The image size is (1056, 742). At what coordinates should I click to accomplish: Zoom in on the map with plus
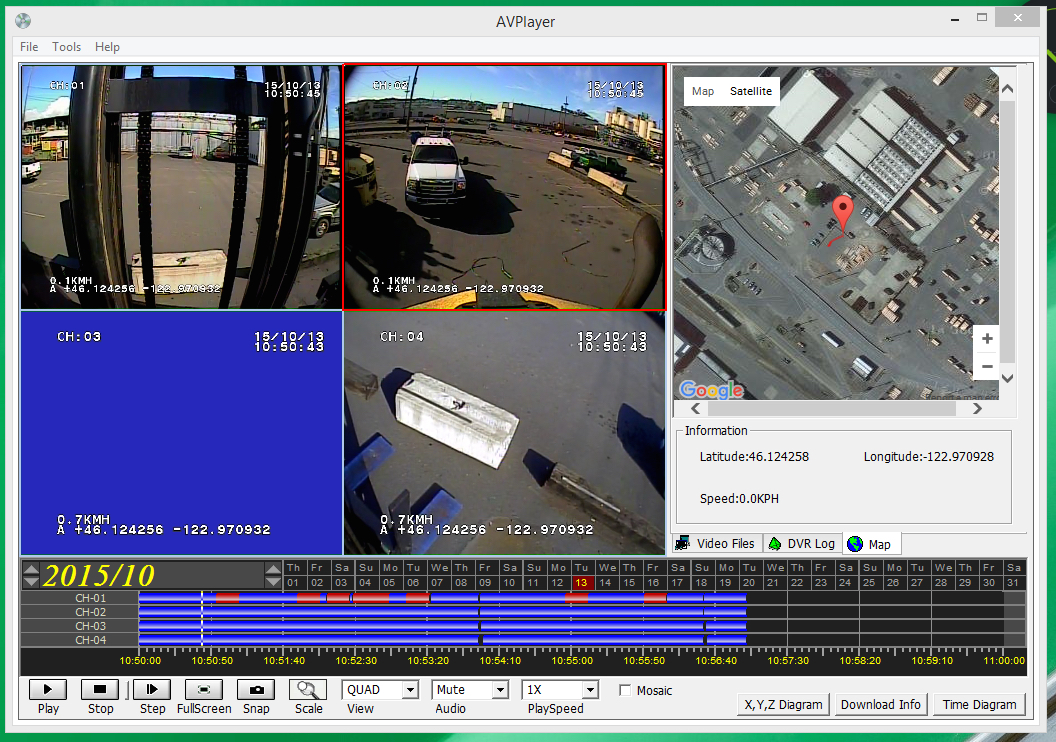(987, 339)
